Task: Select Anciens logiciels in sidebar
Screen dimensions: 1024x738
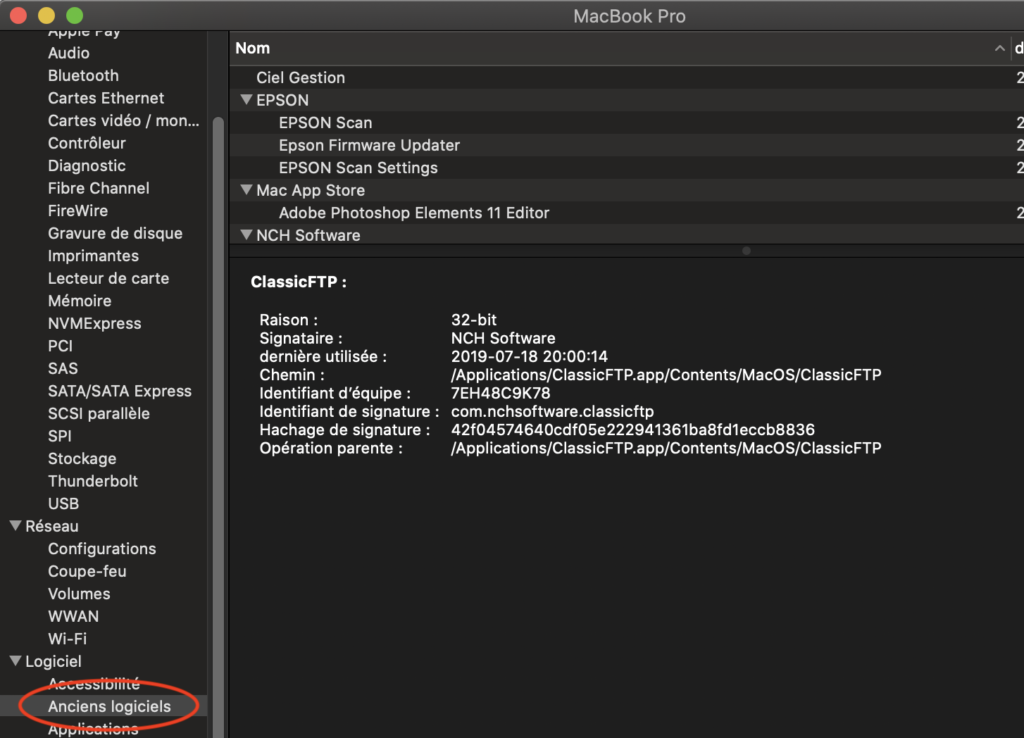Action: point(109,706)
